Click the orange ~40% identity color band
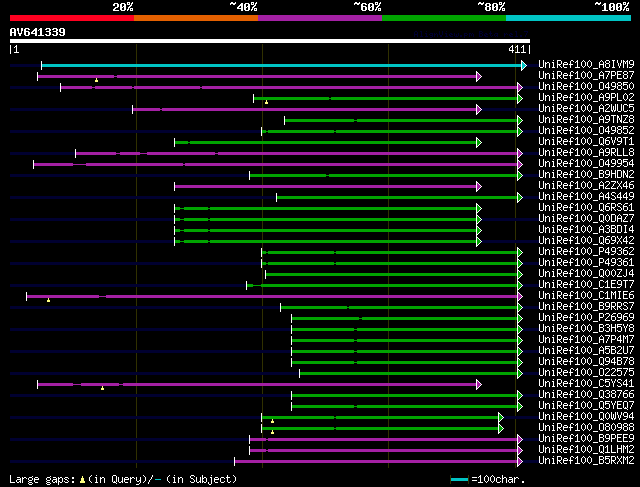The width and height of the screenshot is (640, 487). [196, 18]
